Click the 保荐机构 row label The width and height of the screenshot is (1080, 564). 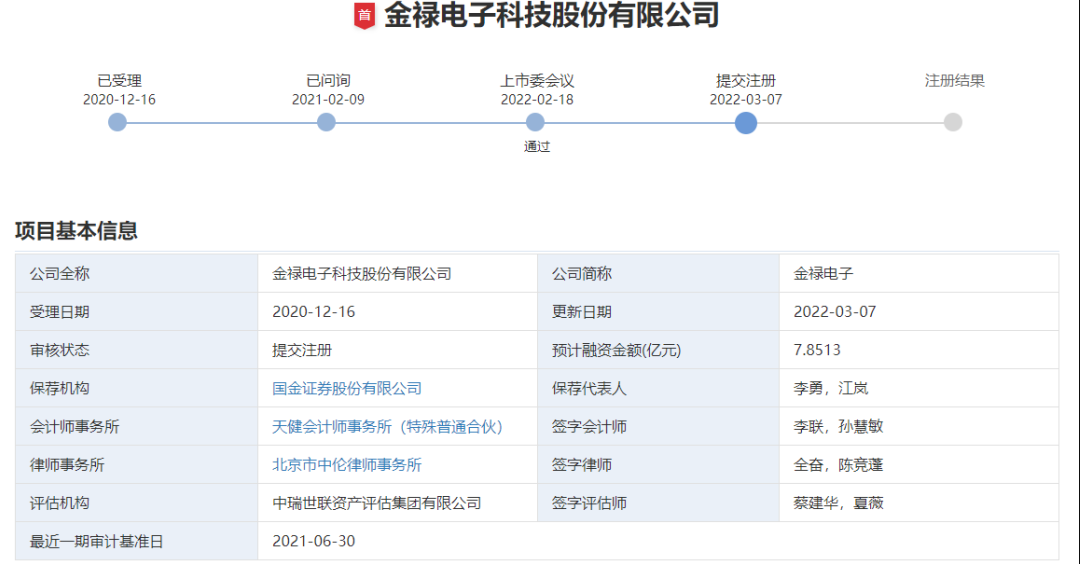pos(60,388)
